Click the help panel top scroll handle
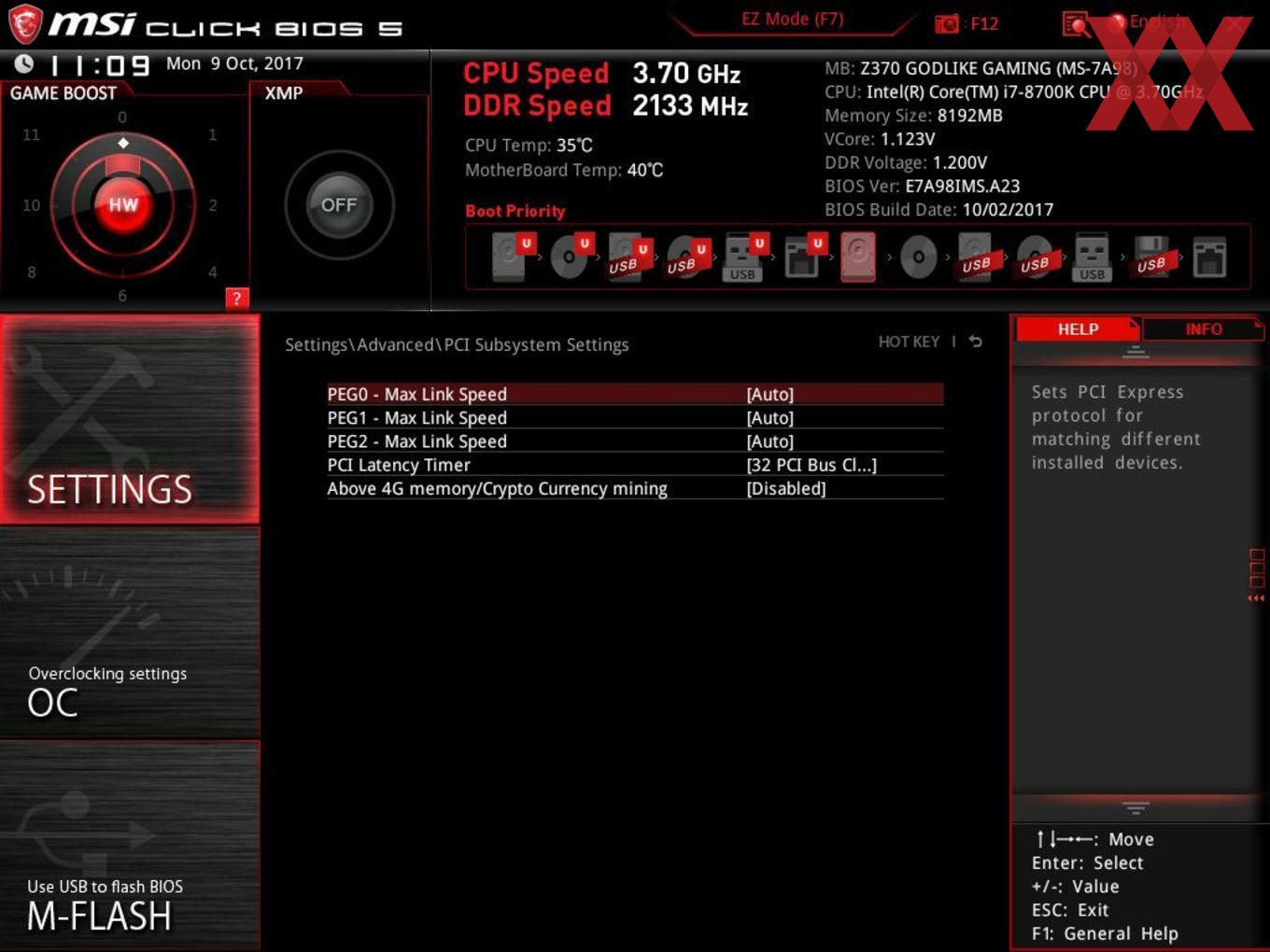This screenshot has width=1270, height=952. click(x=1136, y=352)
